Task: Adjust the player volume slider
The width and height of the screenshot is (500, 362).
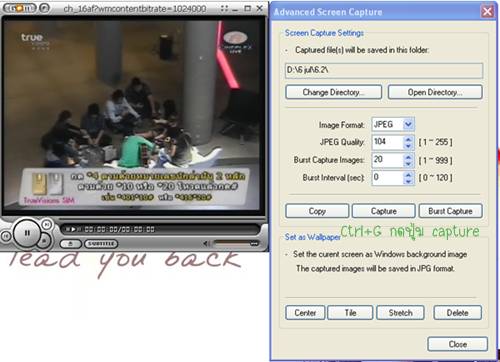Action: (x=236, y=243)
